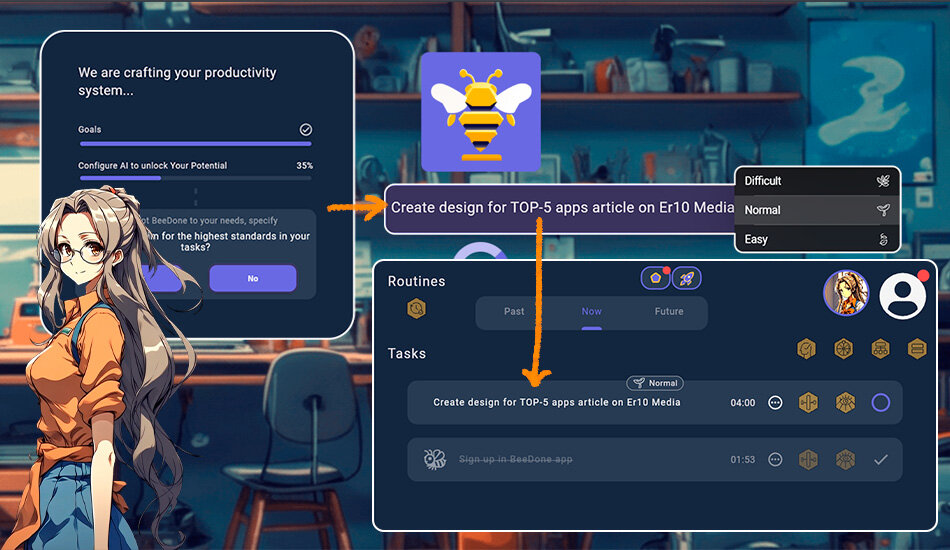This screenshot has height=550, width=950.
Task: Click the Routines heading
Action: pos(416,281)
